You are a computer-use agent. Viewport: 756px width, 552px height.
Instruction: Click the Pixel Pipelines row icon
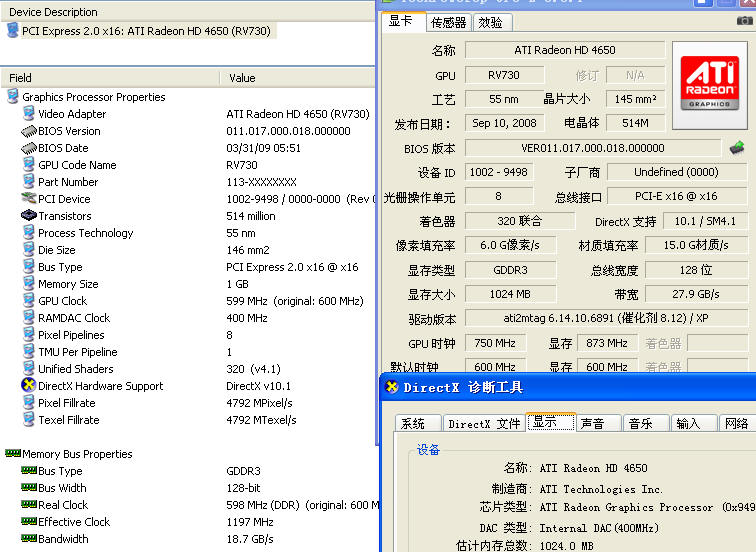(29, 335)
